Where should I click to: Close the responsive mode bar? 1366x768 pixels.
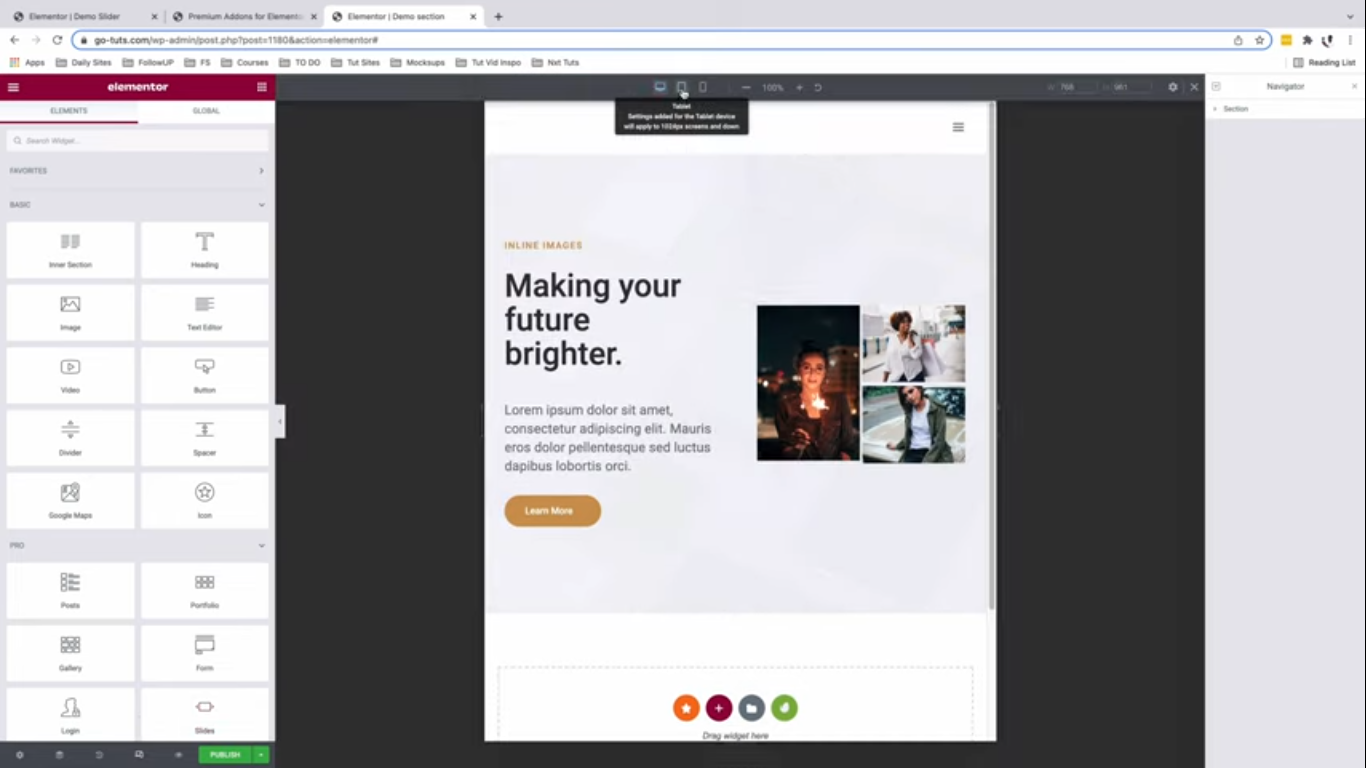click(1194, 87)
